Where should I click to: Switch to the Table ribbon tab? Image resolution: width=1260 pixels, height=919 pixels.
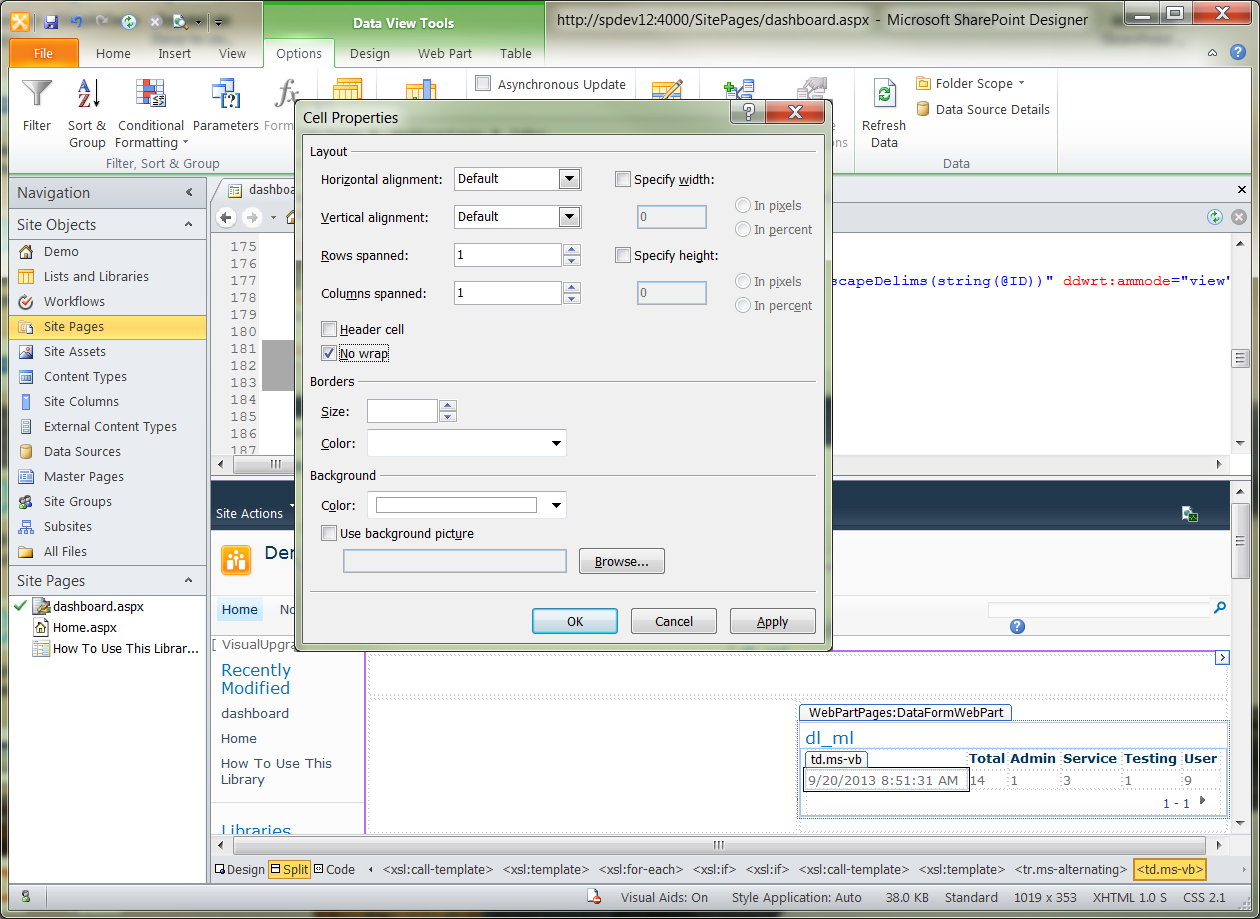click(x=516, y=54)
